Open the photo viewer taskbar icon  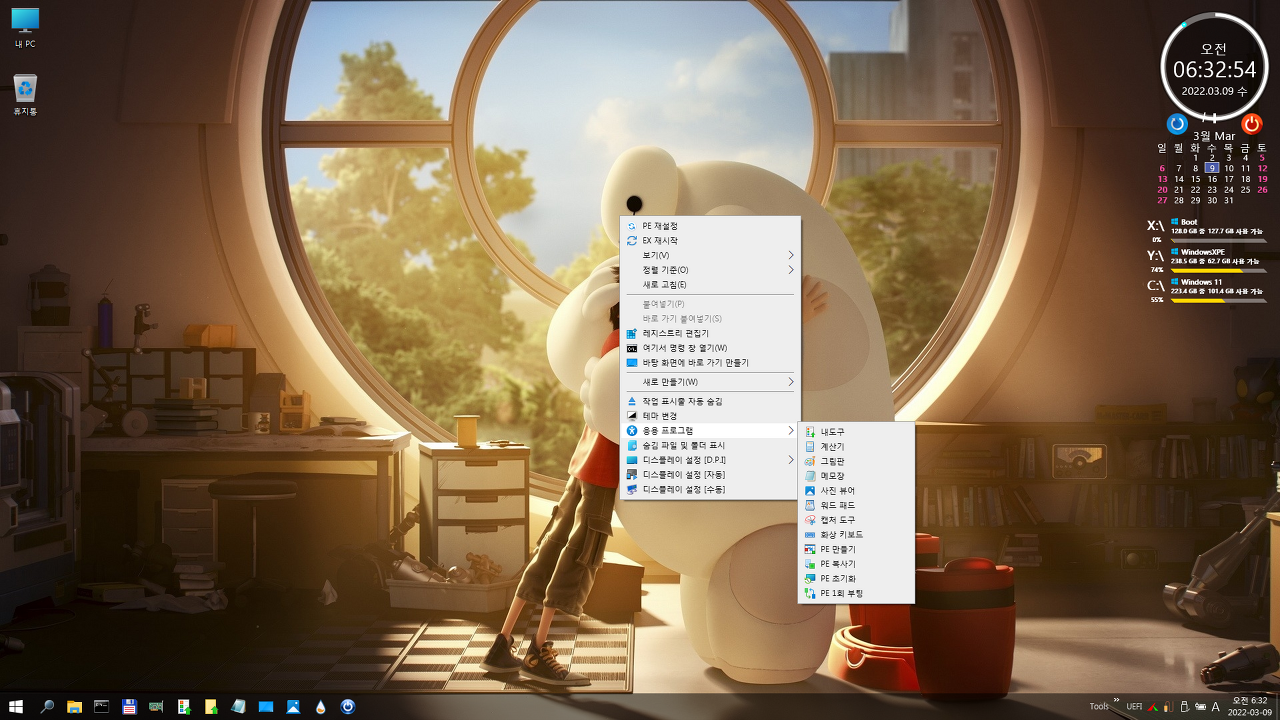pos(293,706)
